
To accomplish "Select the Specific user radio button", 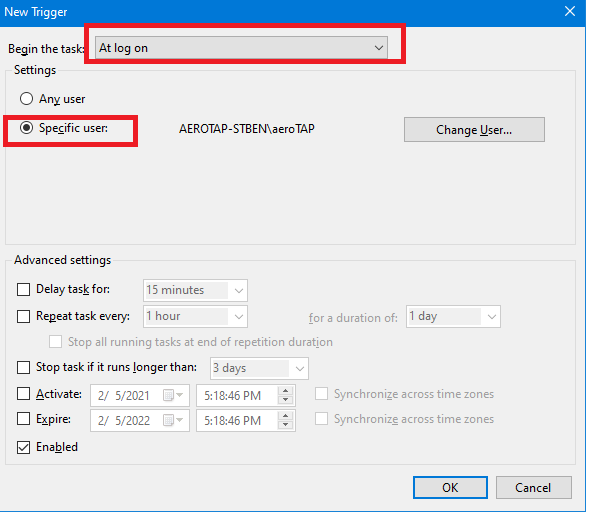I will [26, 128].
